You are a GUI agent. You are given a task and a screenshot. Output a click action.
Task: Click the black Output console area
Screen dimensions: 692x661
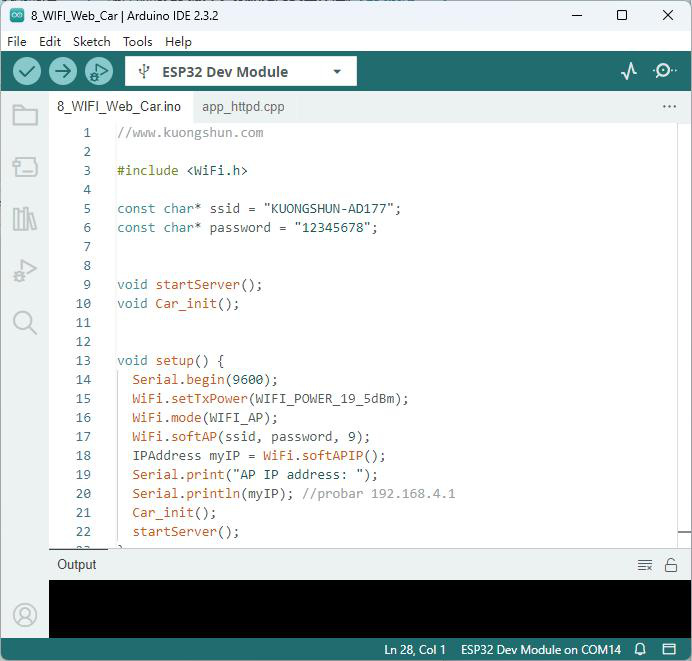370,609
